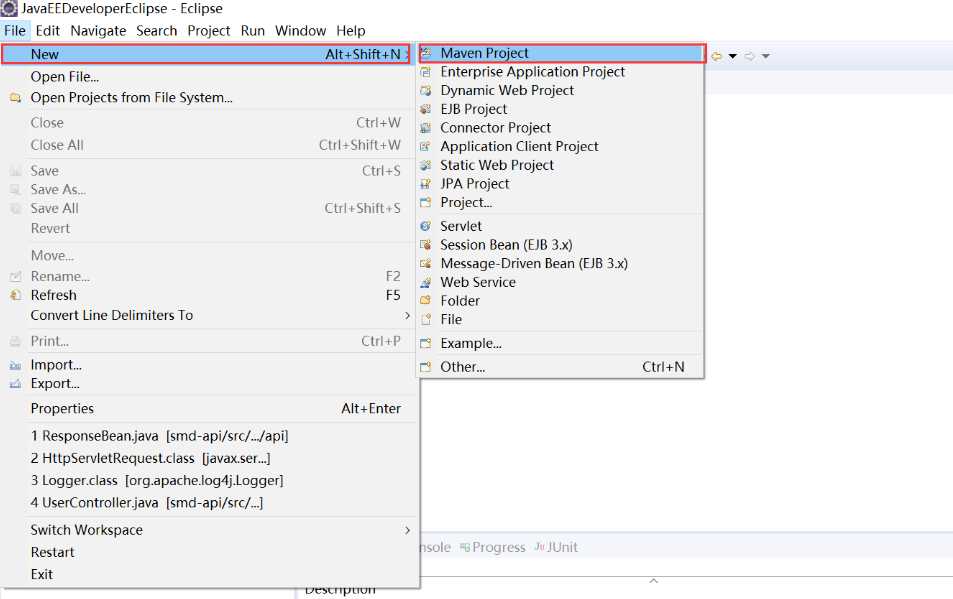Click the Example... icon
The height and width of the screenshot is (599, 953).
pyautogui.click(x=425, y=343)
